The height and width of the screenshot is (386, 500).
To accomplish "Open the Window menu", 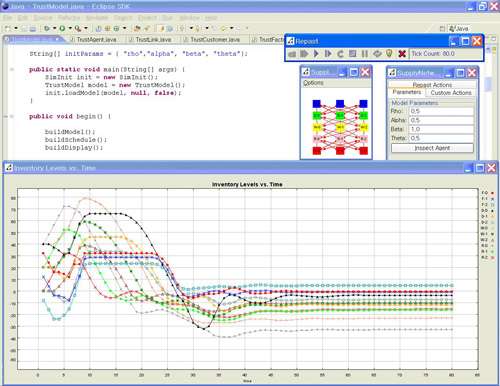I will 189,18.
